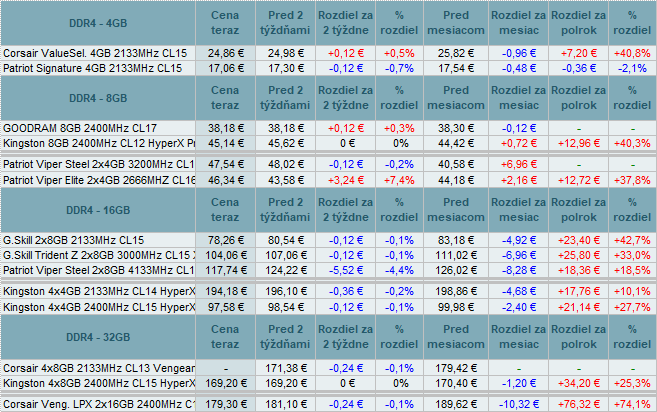657x412 pixels.
Task: Select monthly difference -0,96 €
Action: click(x=519, y=53)
